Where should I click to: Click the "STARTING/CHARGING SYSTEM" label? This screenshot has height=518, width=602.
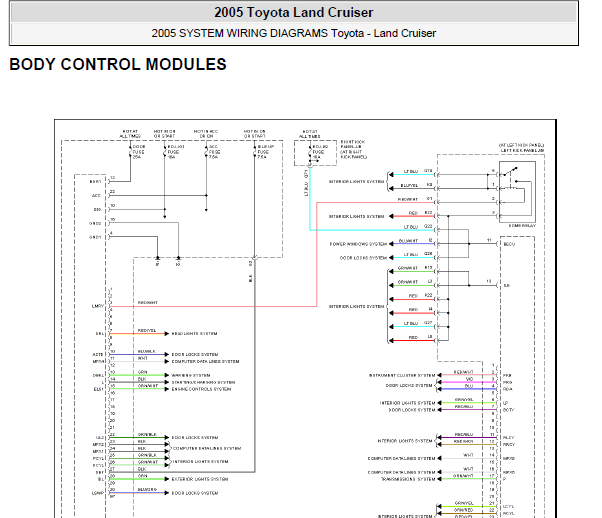pyautogui.click(x=203, y=382)
